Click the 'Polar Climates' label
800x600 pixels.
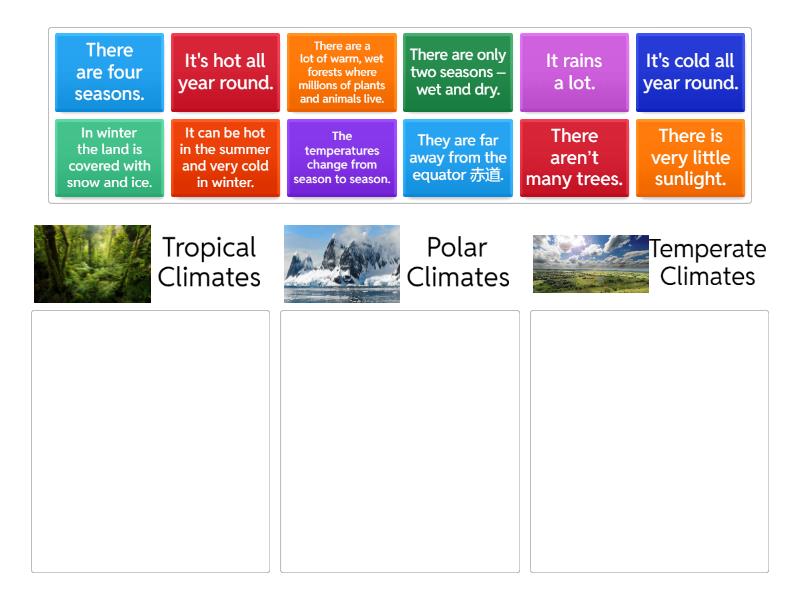click(456, 263)
